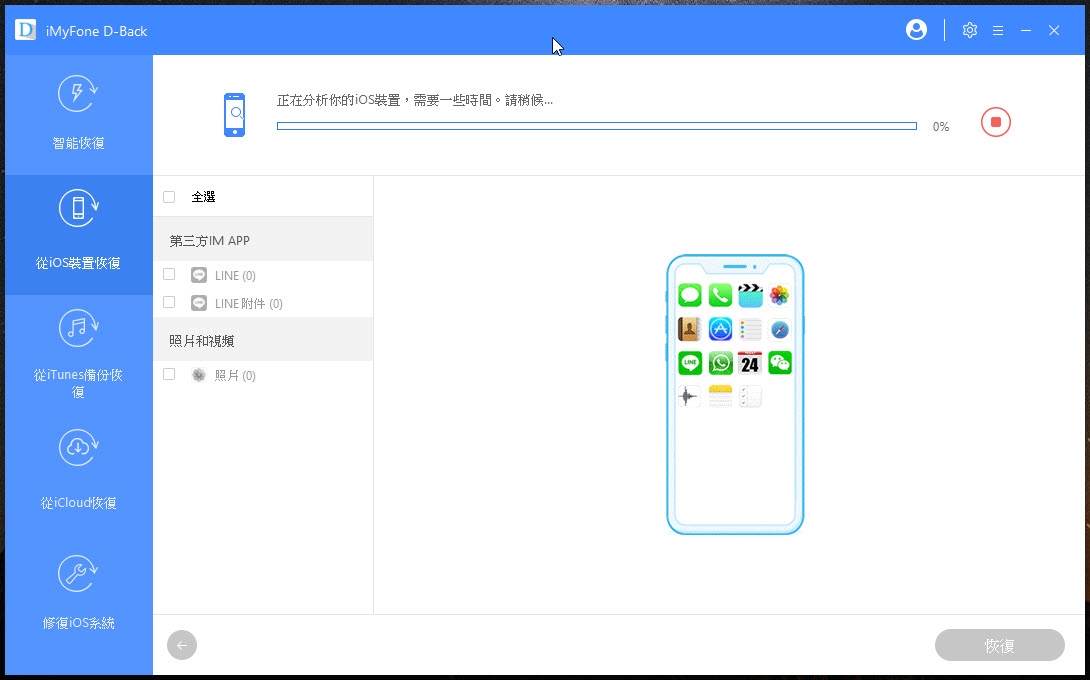
Task: Tick the 全選 select-all checkbox
Action: tap(169, 197)
